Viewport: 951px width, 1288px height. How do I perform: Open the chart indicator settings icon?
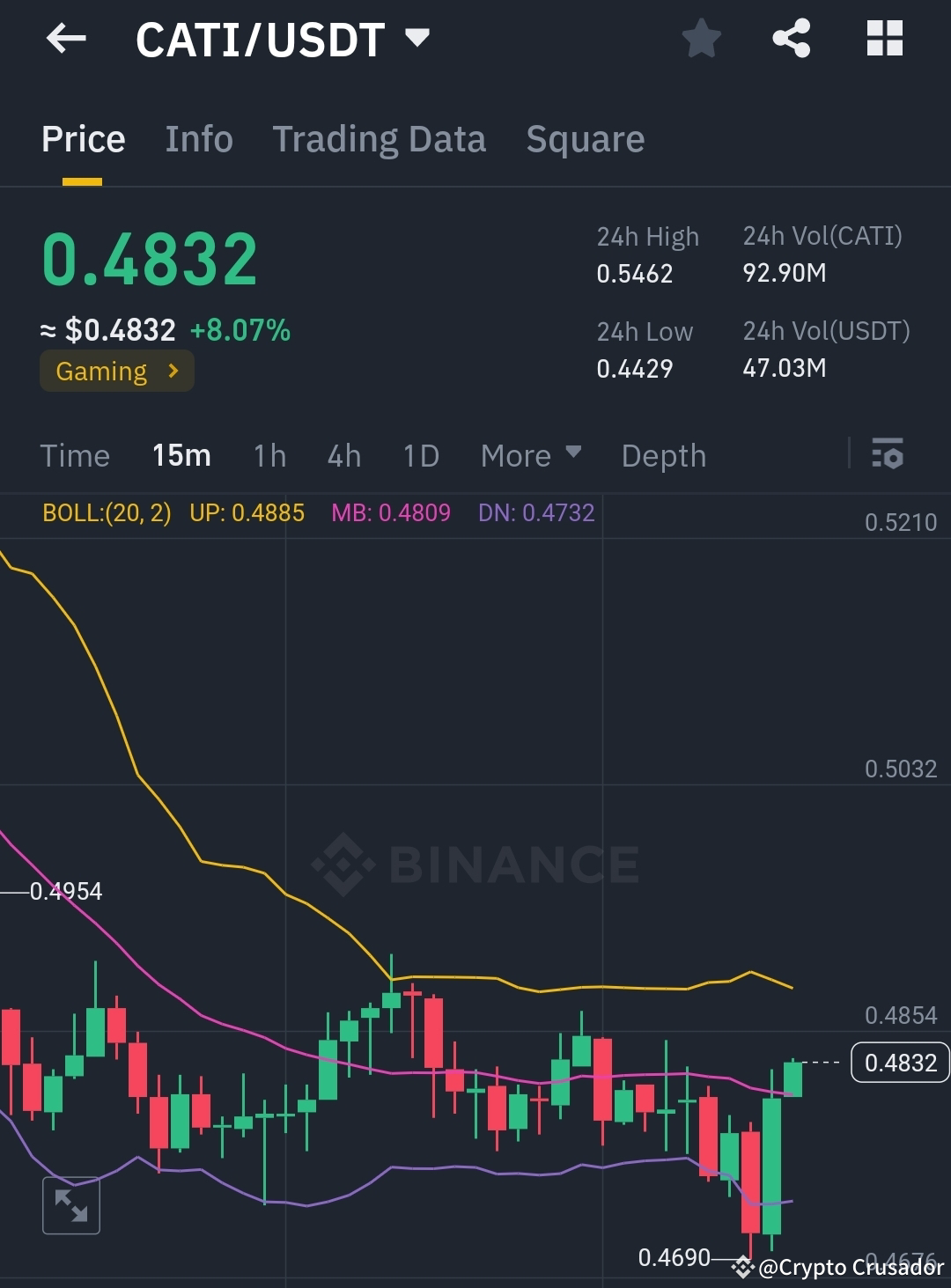[888, 455]
